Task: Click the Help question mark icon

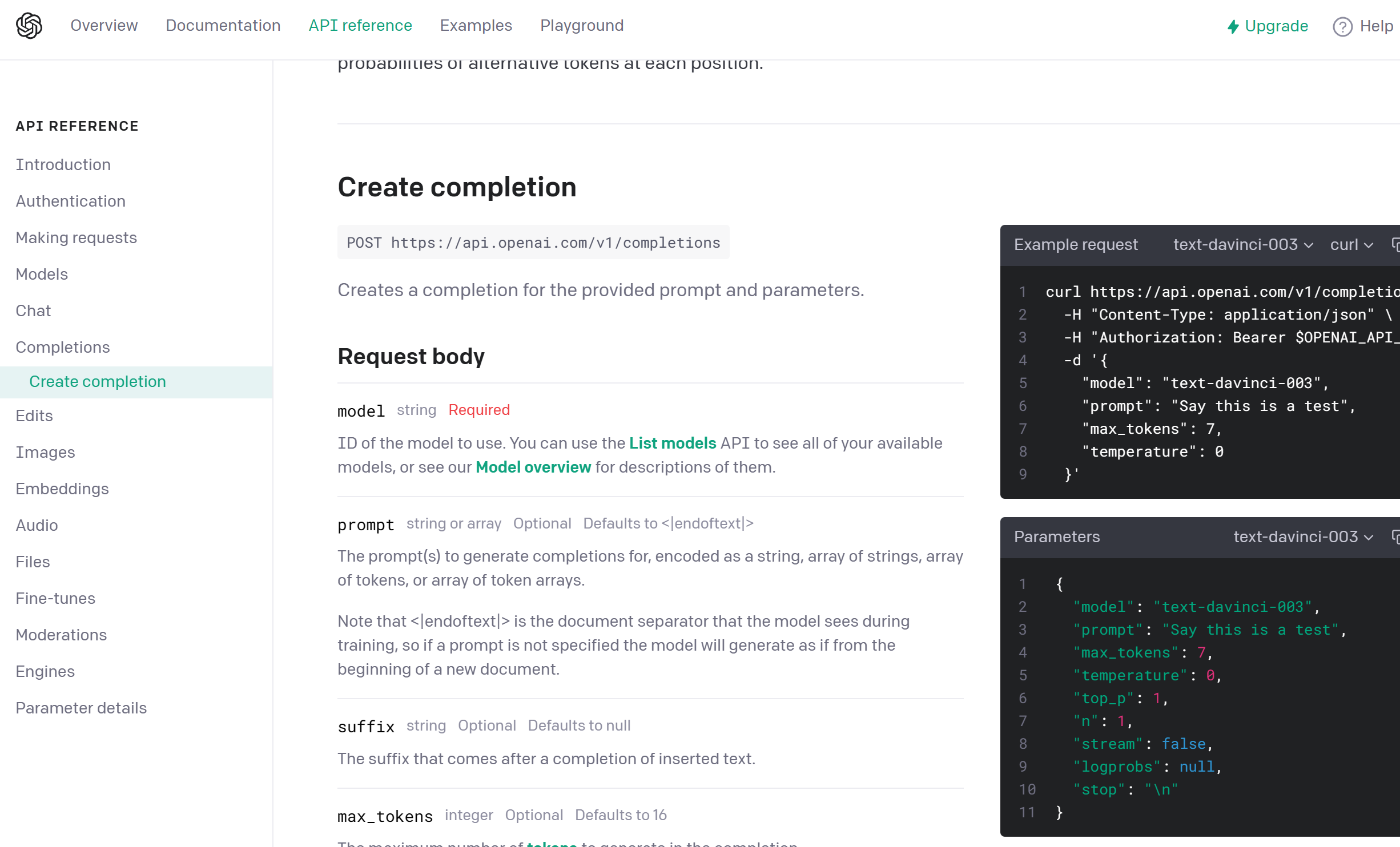Action: (1342, 26)
